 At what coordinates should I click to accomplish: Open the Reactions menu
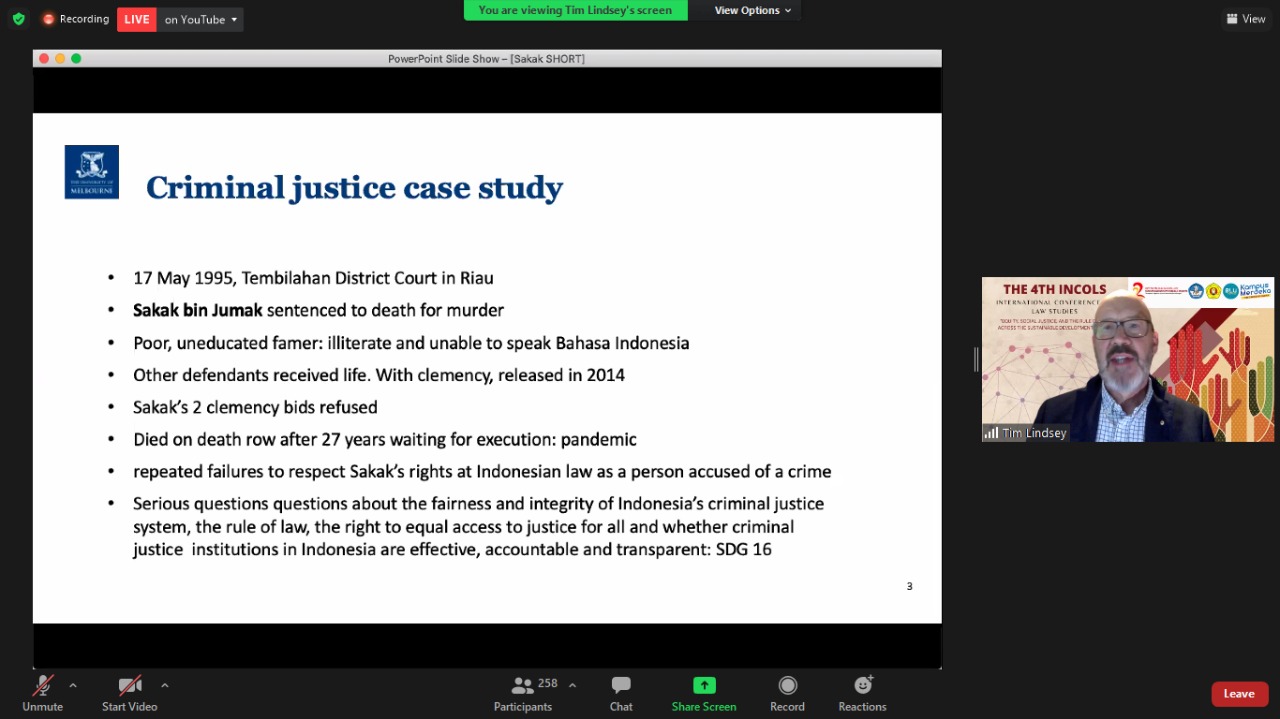click(x=862, y=693)
